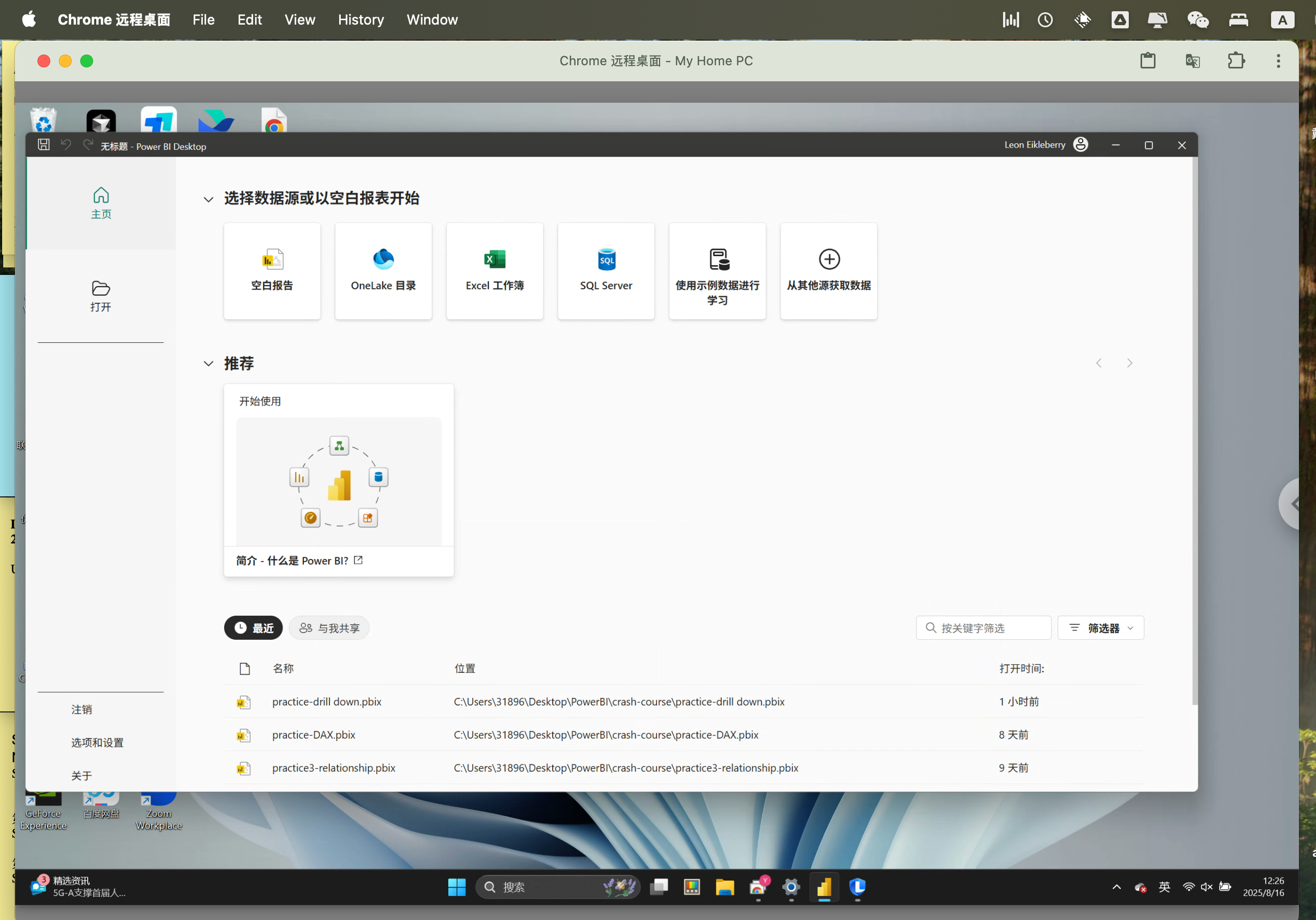Screen dimensions: 1316x920
Task: Open Task View on the Windows taskbar
Action: pyautogui.click(x=659, y=887)
